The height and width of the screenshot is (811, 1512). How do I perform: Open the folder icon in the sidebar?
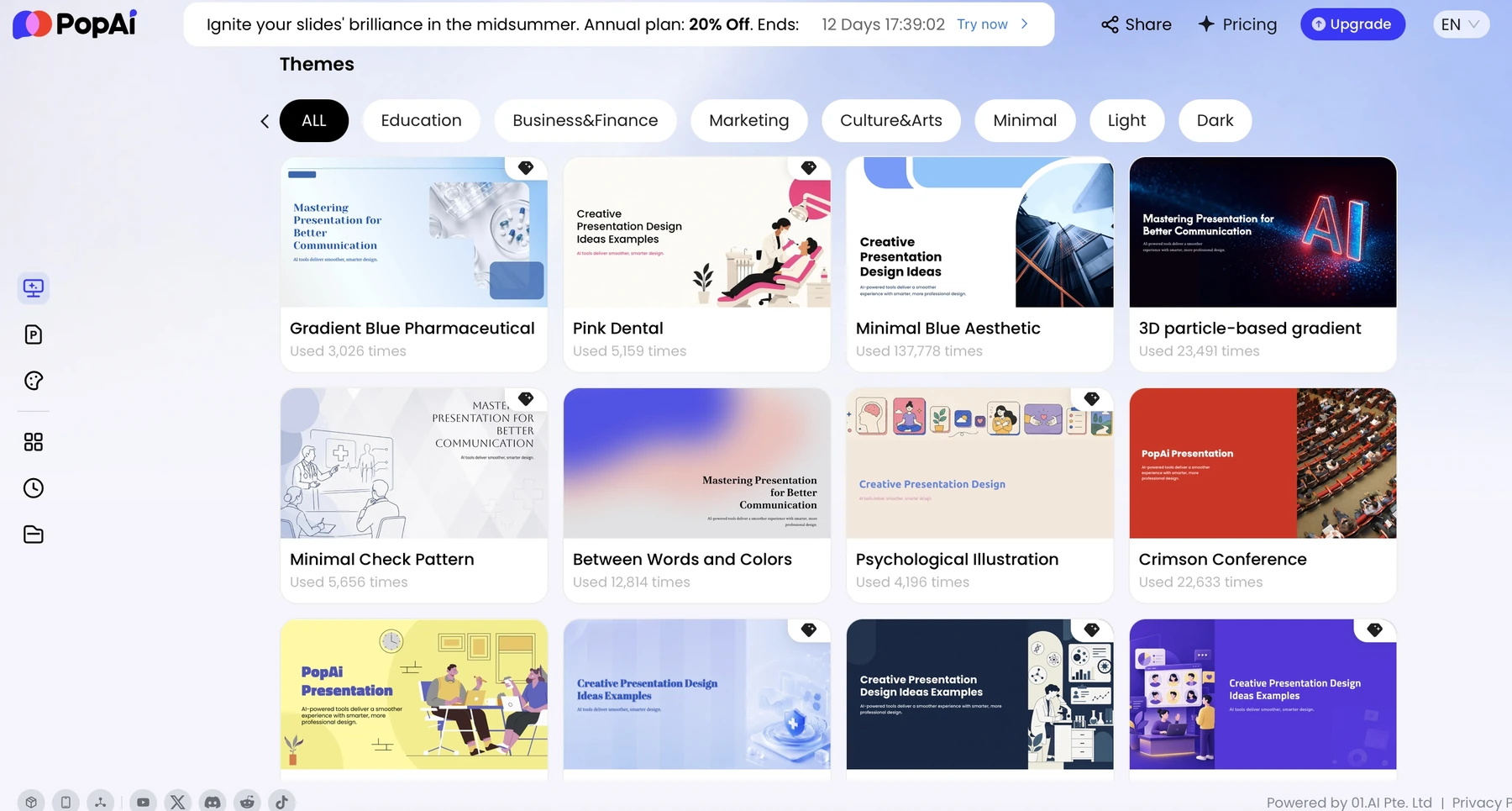click(x=34, y=535)
